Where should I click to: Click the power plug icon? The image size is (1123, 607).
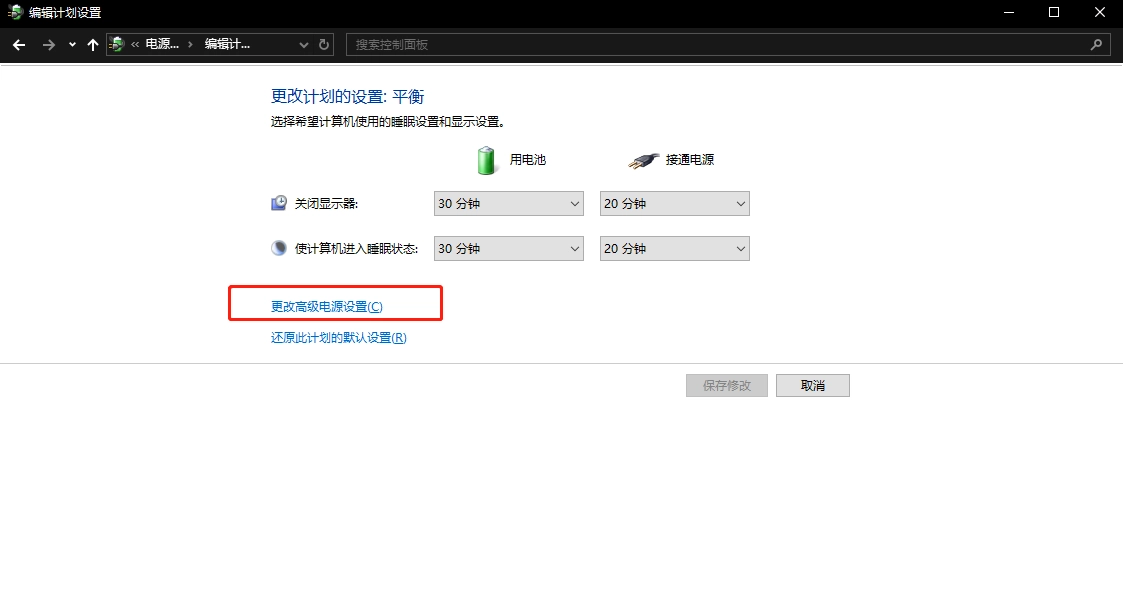pyautogui.click(x=644, y=160)
